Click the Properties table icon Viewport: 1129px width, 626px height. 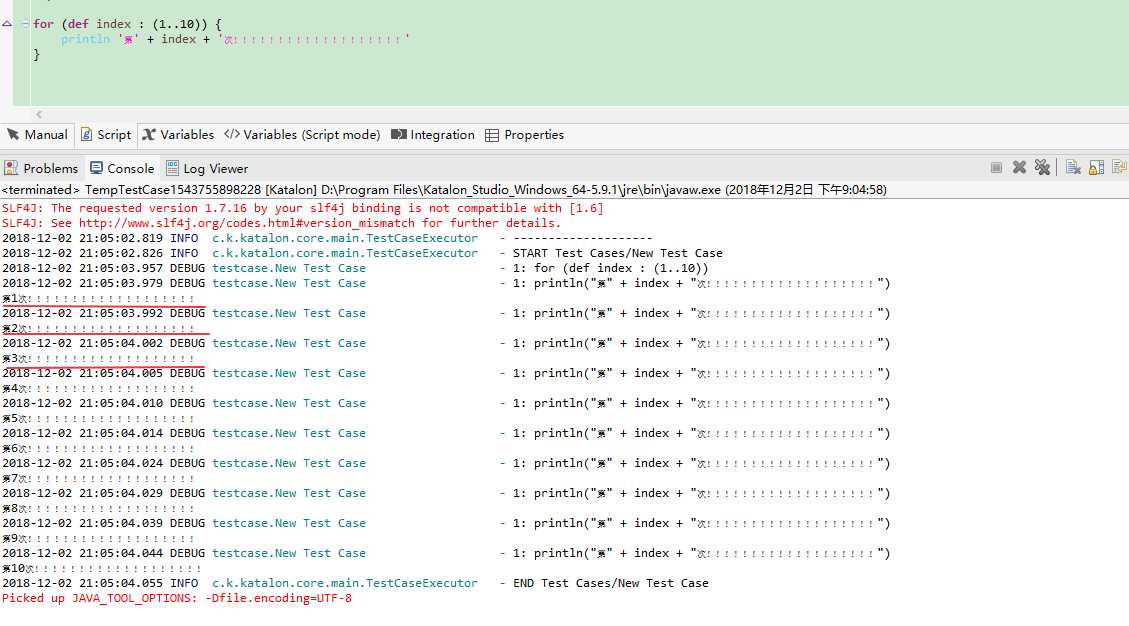point(492,135)
